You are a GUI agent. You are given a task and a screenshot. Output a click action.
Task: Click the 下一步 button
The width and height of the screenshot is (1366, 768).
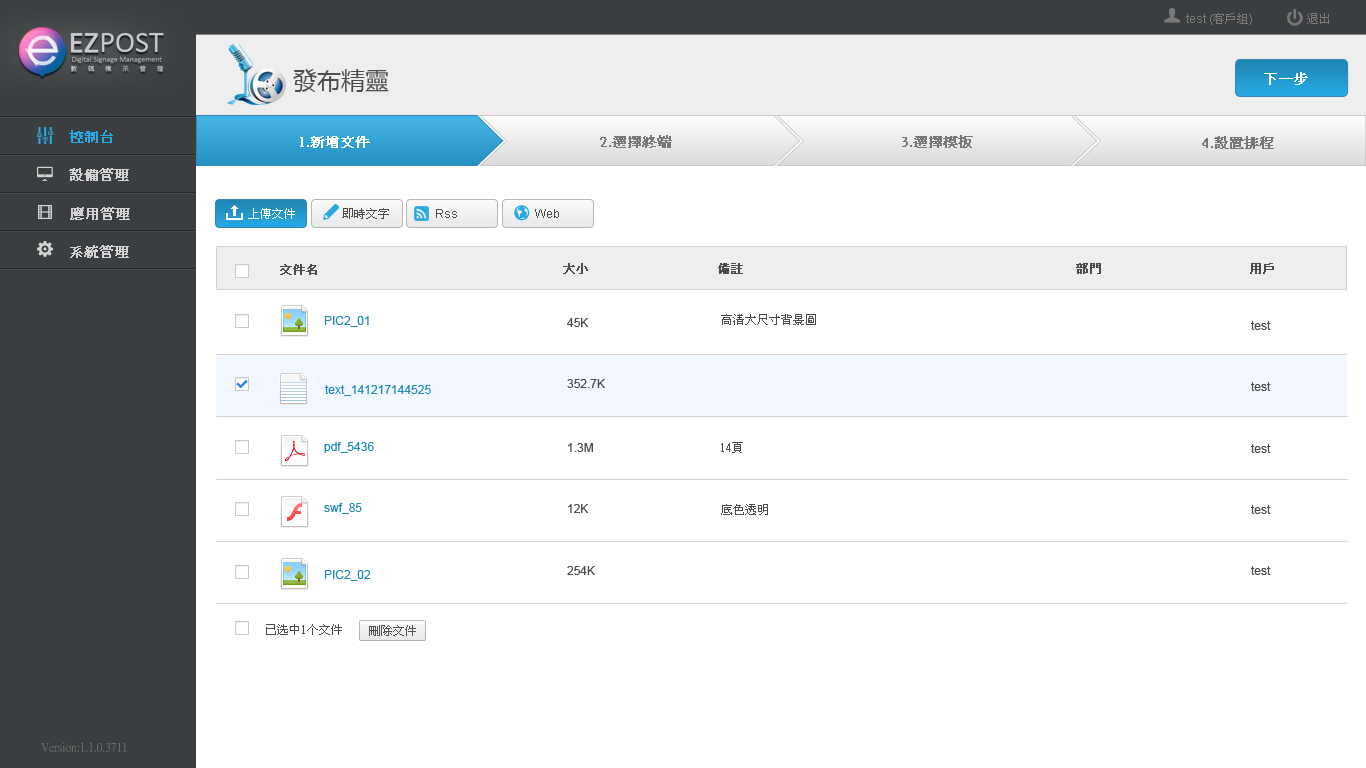1291,78
